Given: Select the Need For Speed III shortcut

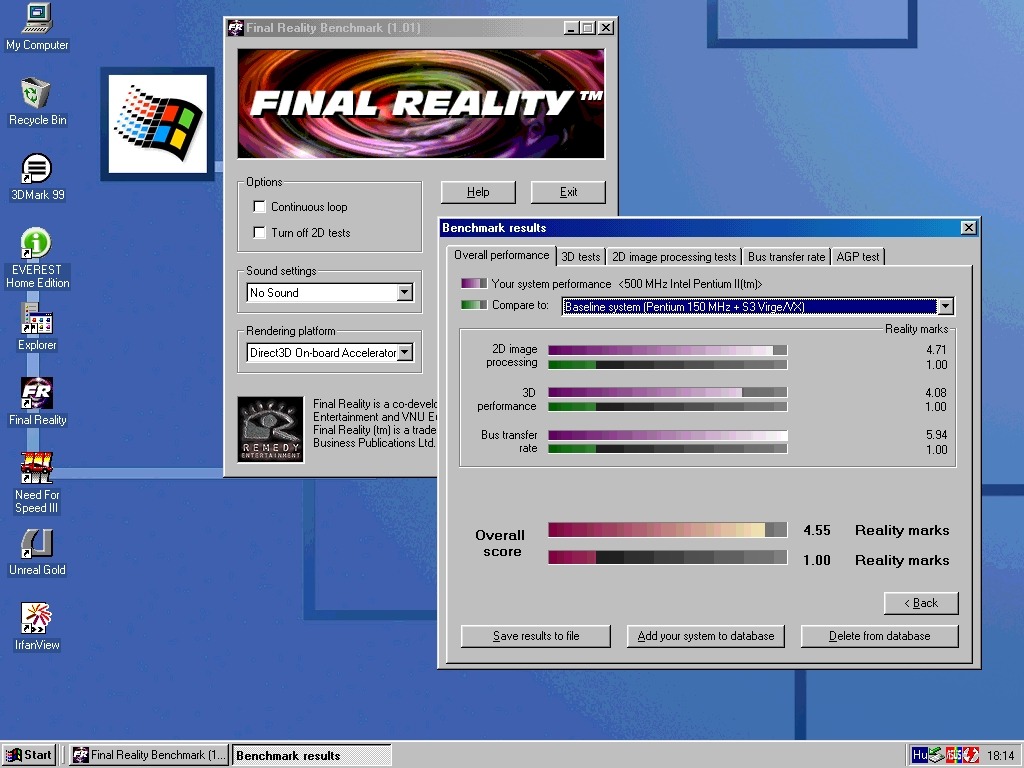Looking at the screenshot, I should click(x=37, y=483).
